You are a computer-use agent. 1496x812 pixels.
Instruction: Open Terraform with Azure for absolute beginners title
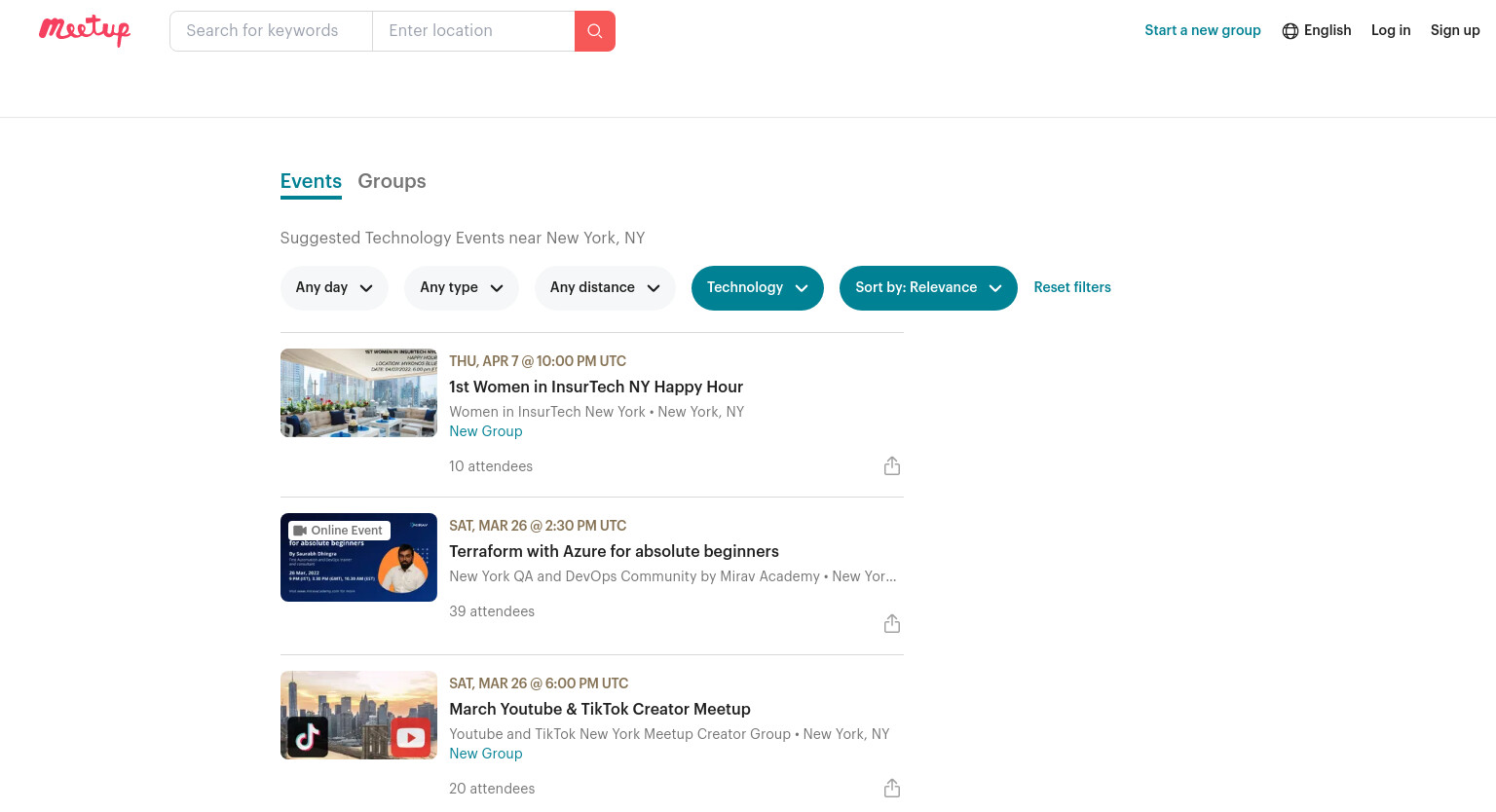tap(614, 552)
